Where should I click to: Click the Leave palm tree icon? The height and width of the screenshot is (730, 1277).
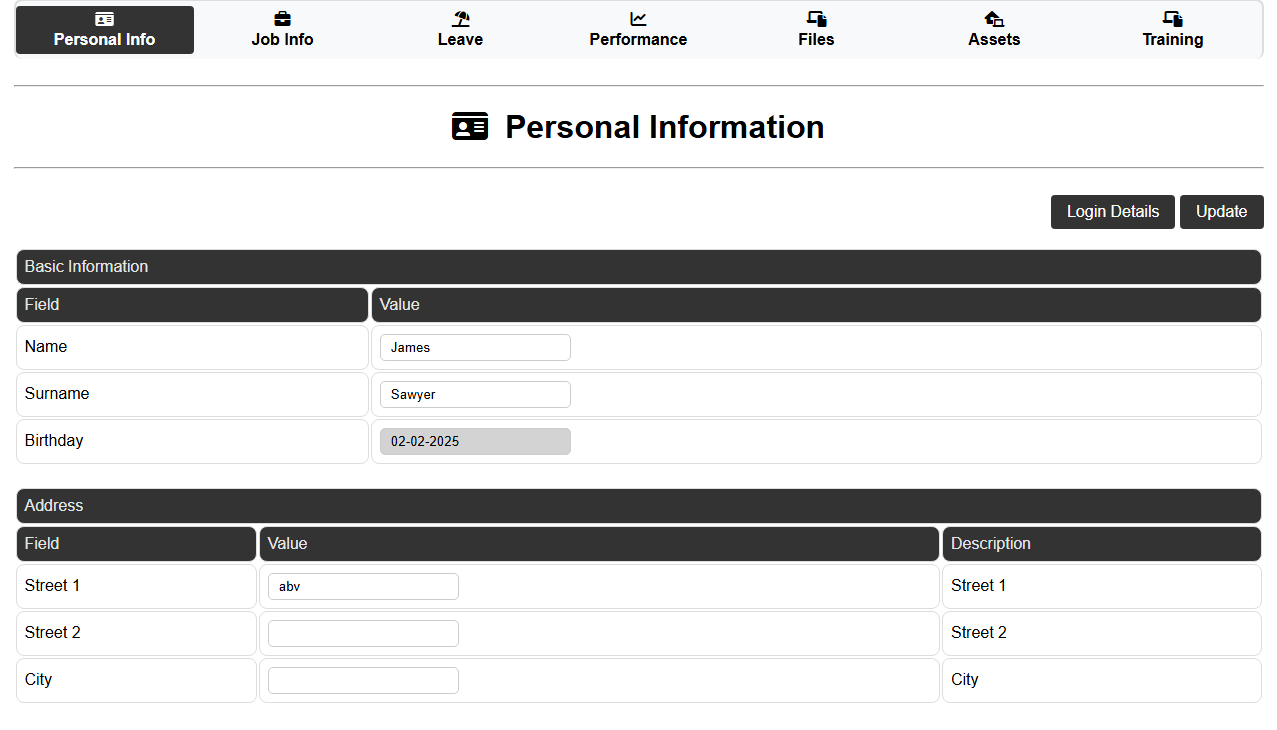point(460,18)
